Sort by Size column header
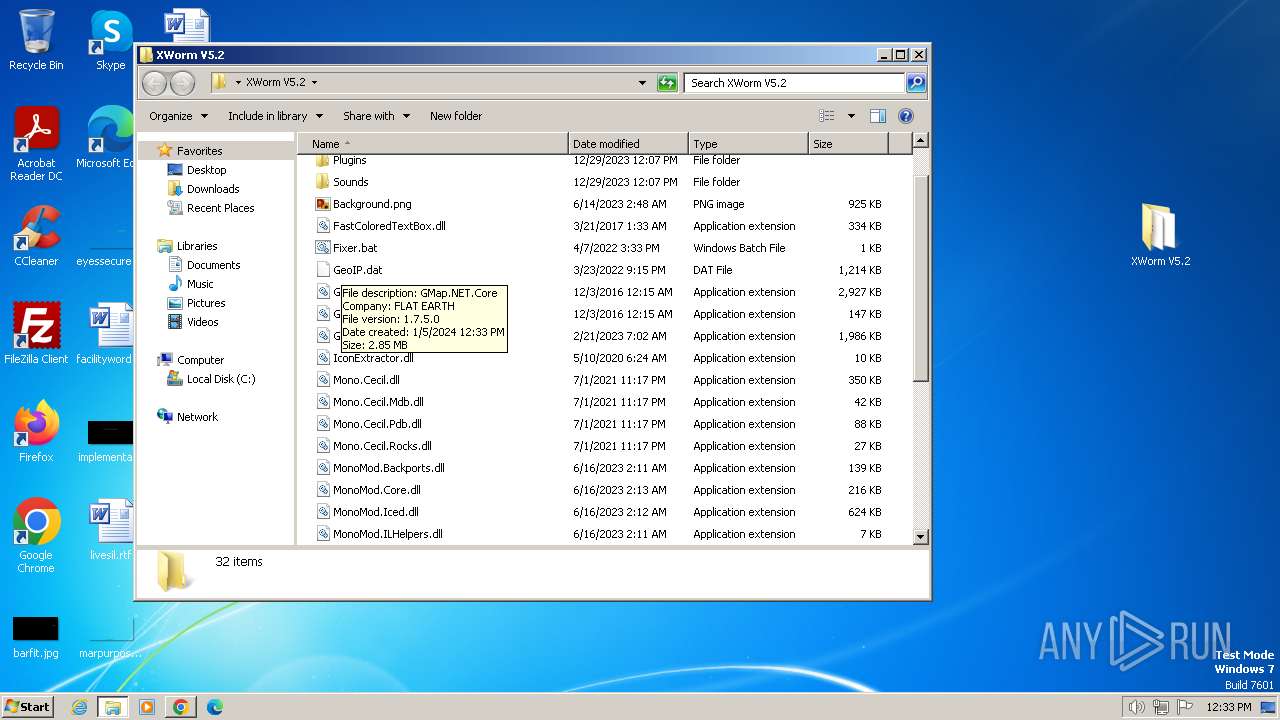This screenshot has width=1280, height=720. click(x=848, y=144)
